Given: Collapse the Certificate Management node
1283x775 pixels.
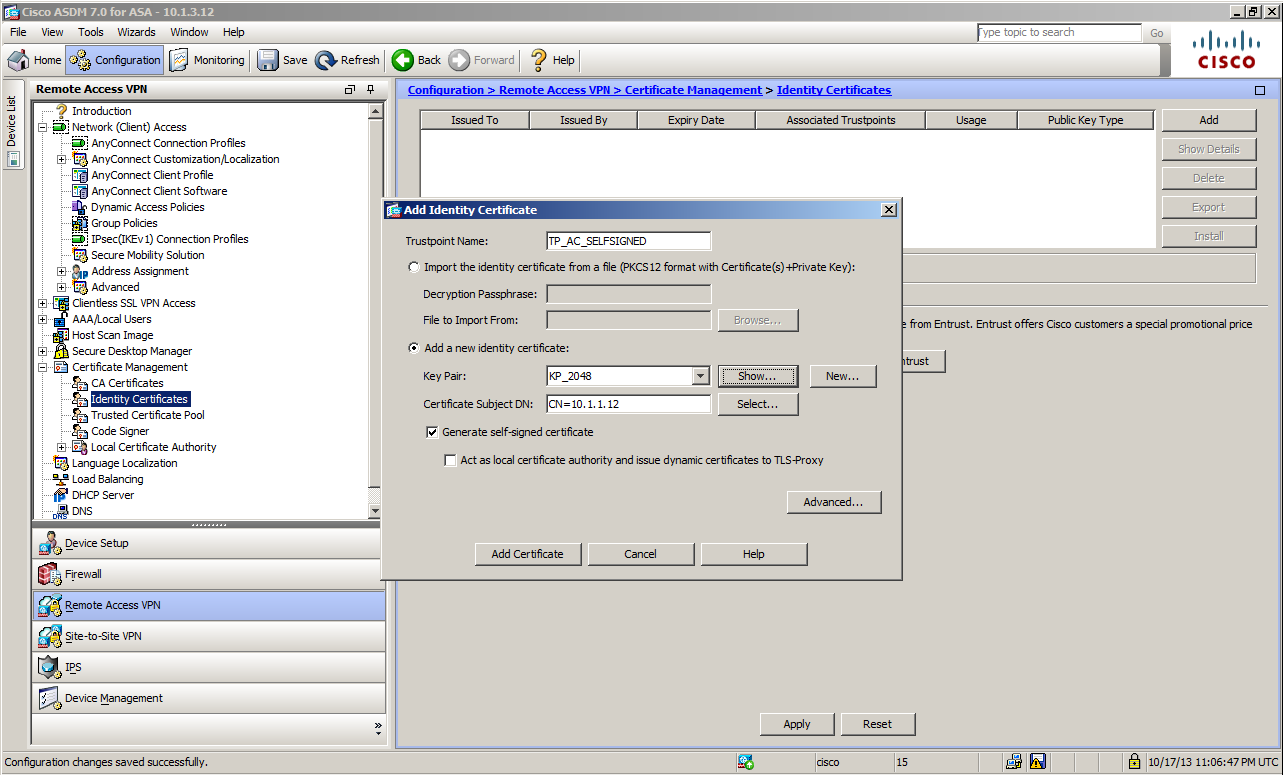Looking at the screenshot, I should click(43, 367).
